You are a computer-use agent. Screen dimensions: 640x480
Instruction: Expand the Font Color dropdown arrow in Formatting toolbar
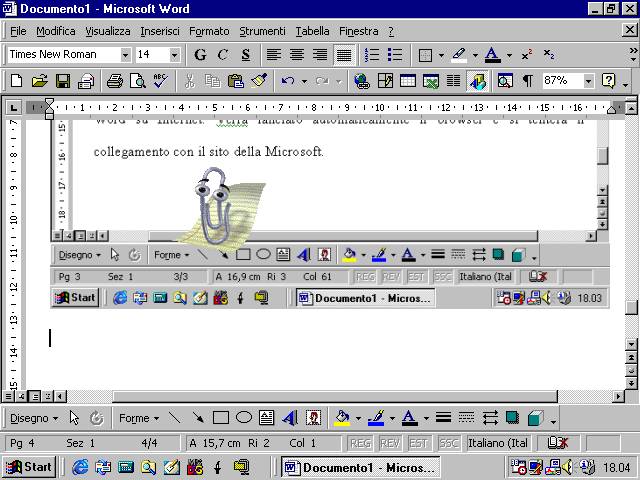[x=509, y=55]
